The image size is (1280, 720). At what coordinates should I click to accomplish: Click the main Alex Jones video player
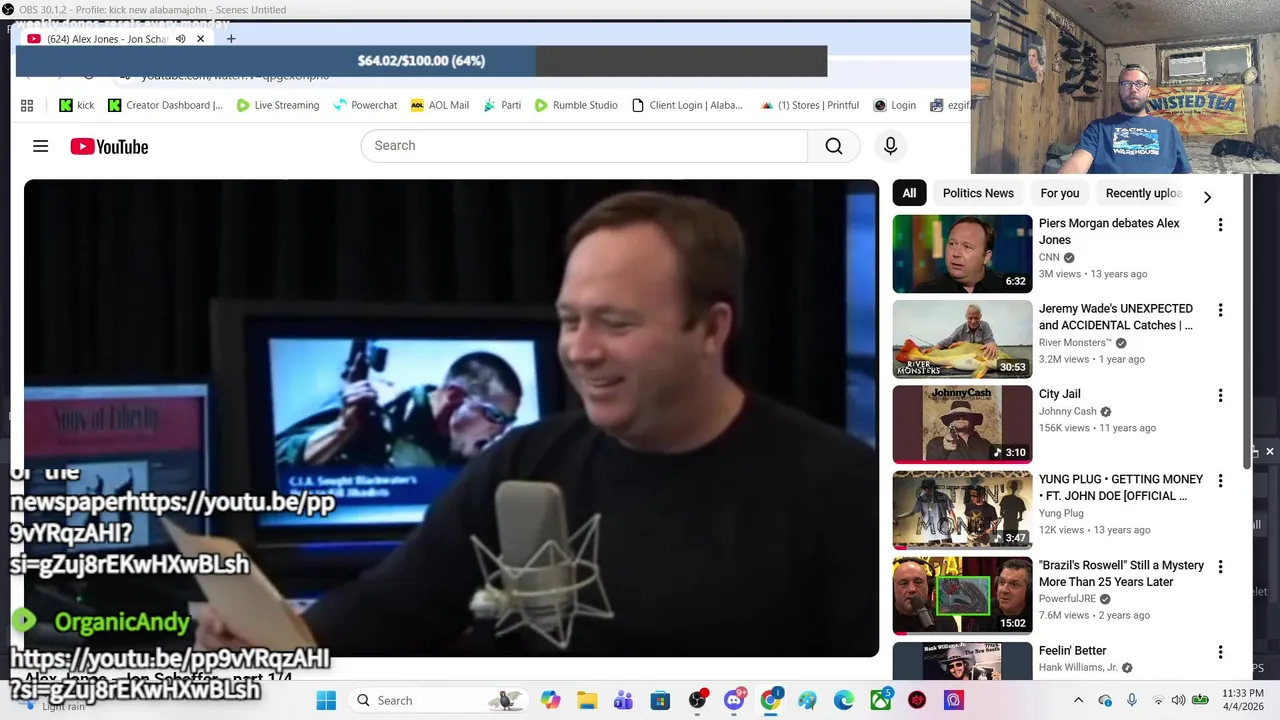click(x=451, y=418)
